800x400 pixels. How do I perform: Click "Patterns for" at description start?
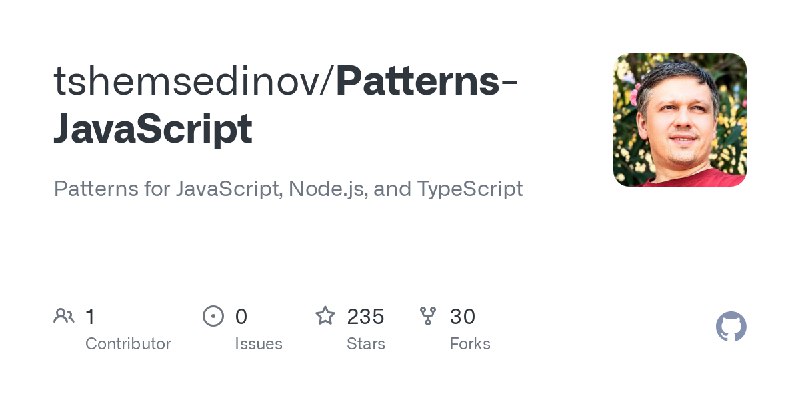(x=112, y=189)
